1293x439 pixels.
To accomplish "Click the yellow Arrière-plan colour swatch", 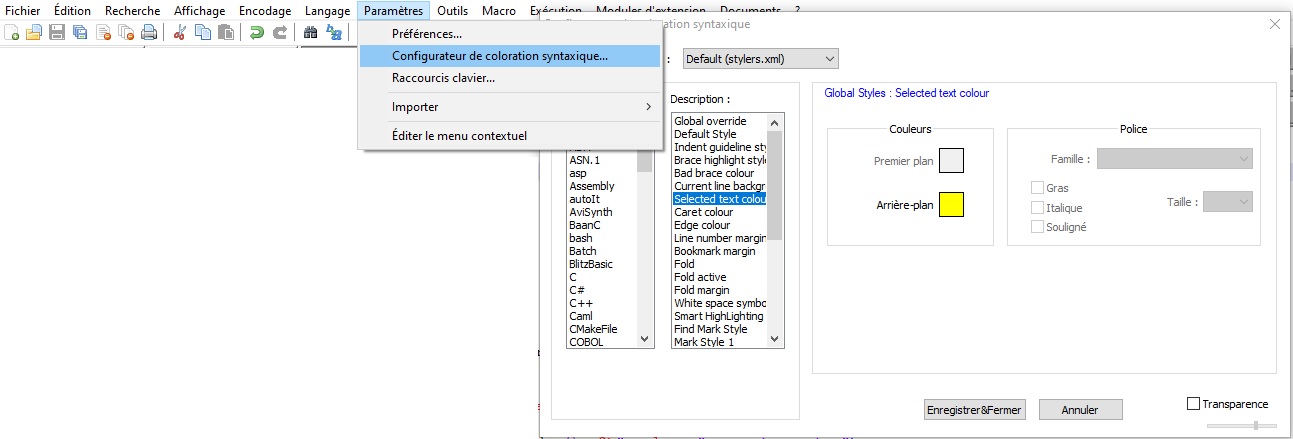I will pos(951,205).
